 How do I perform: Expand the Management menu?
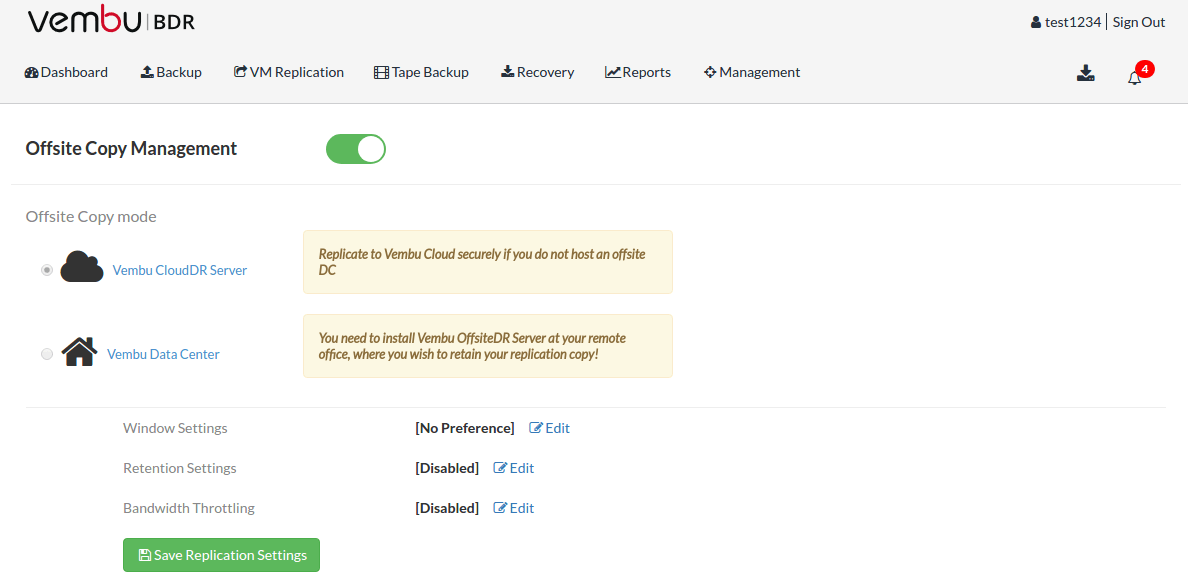point(752,72)
